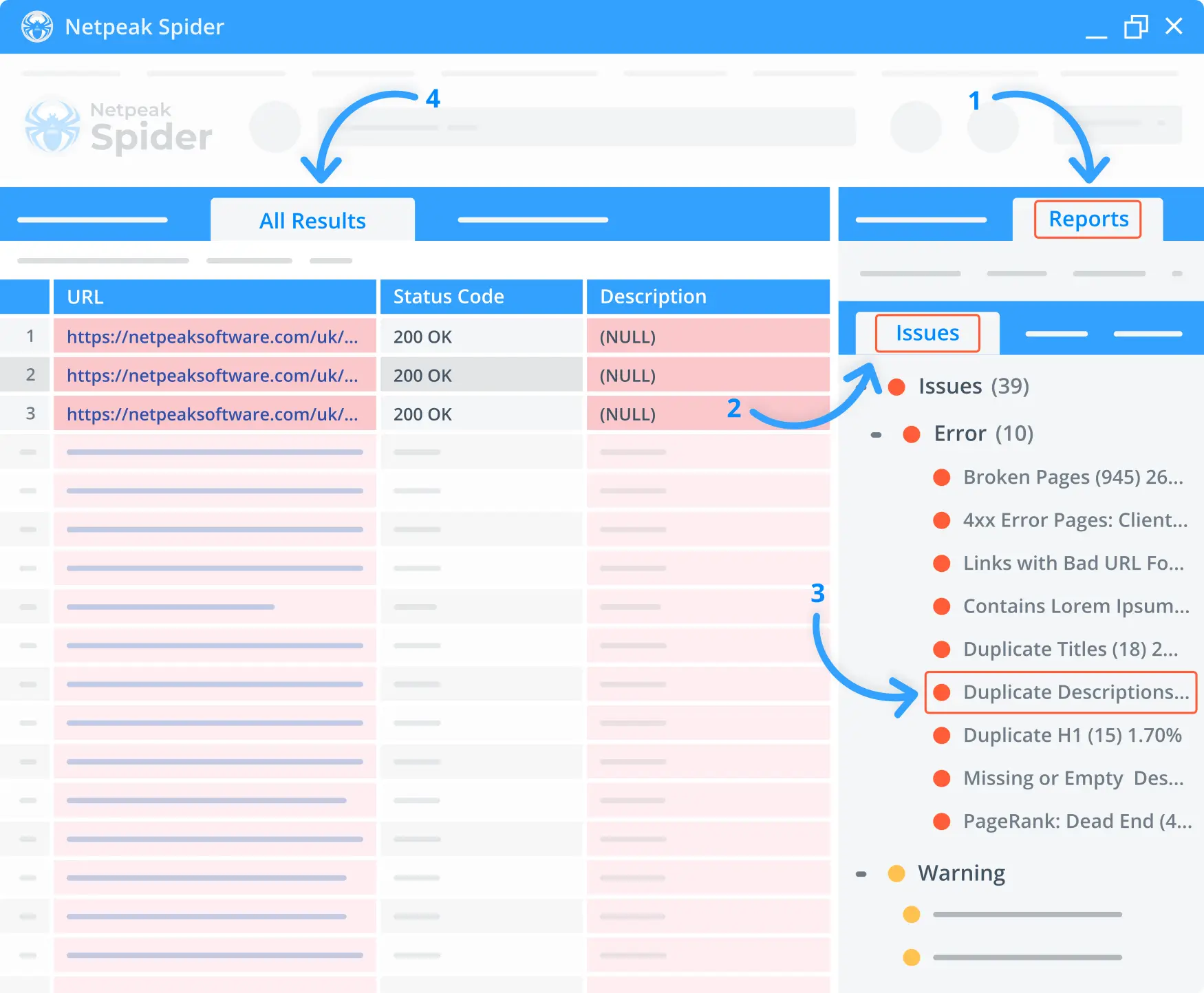The height and width of the screenshot is (993, 1204).
Task: Open the Reports tab
Action: pyautogui.click(x=1088, y=219)
